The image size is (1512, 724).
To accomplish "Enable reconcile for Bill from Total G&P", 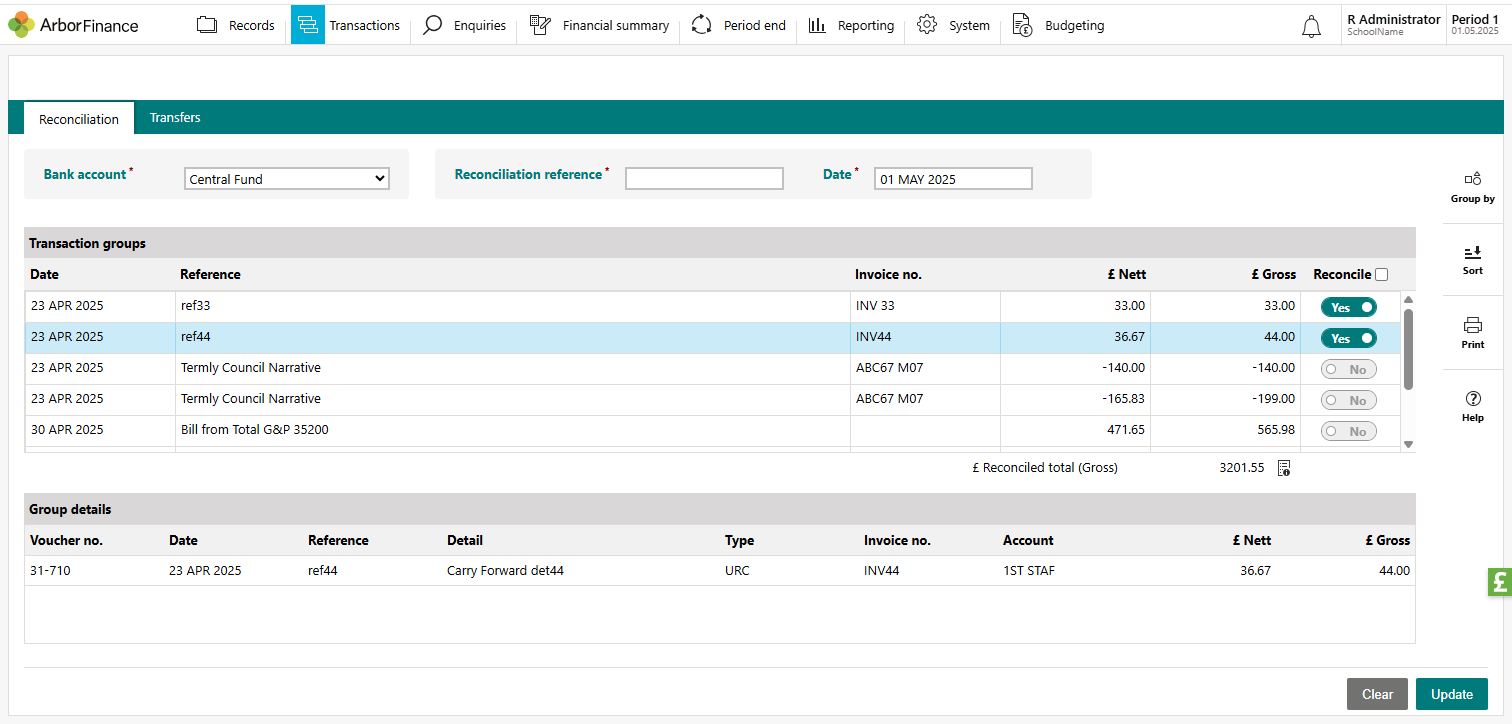I will pyautogui.click(x=1348, y=431).
